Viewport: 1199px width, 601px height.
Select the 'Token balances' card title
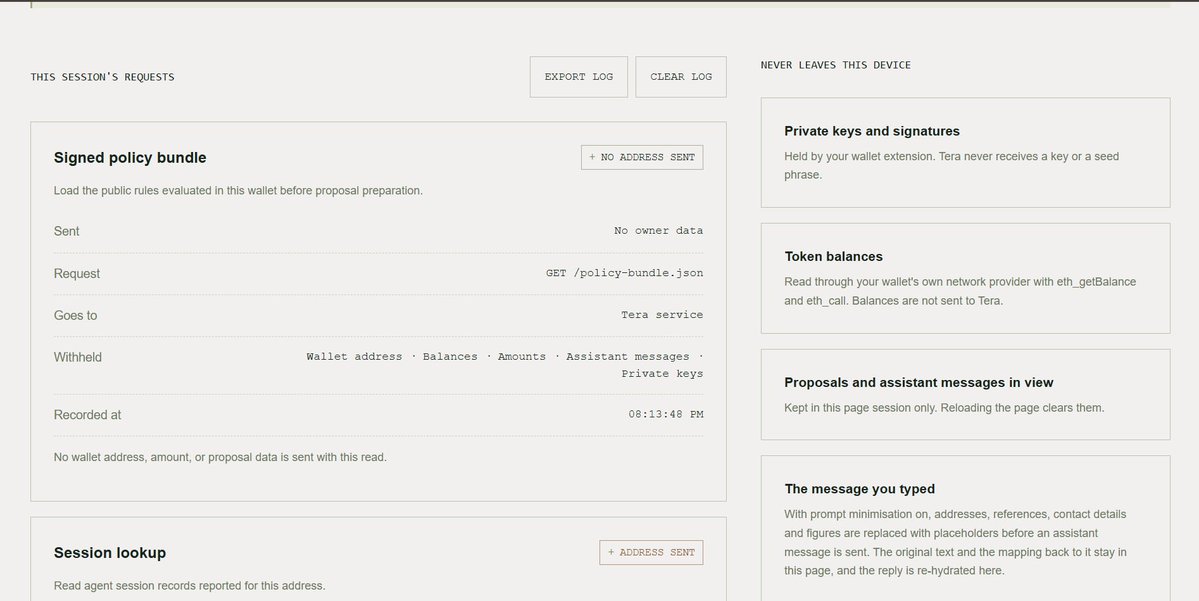click(x=833, y=257)
